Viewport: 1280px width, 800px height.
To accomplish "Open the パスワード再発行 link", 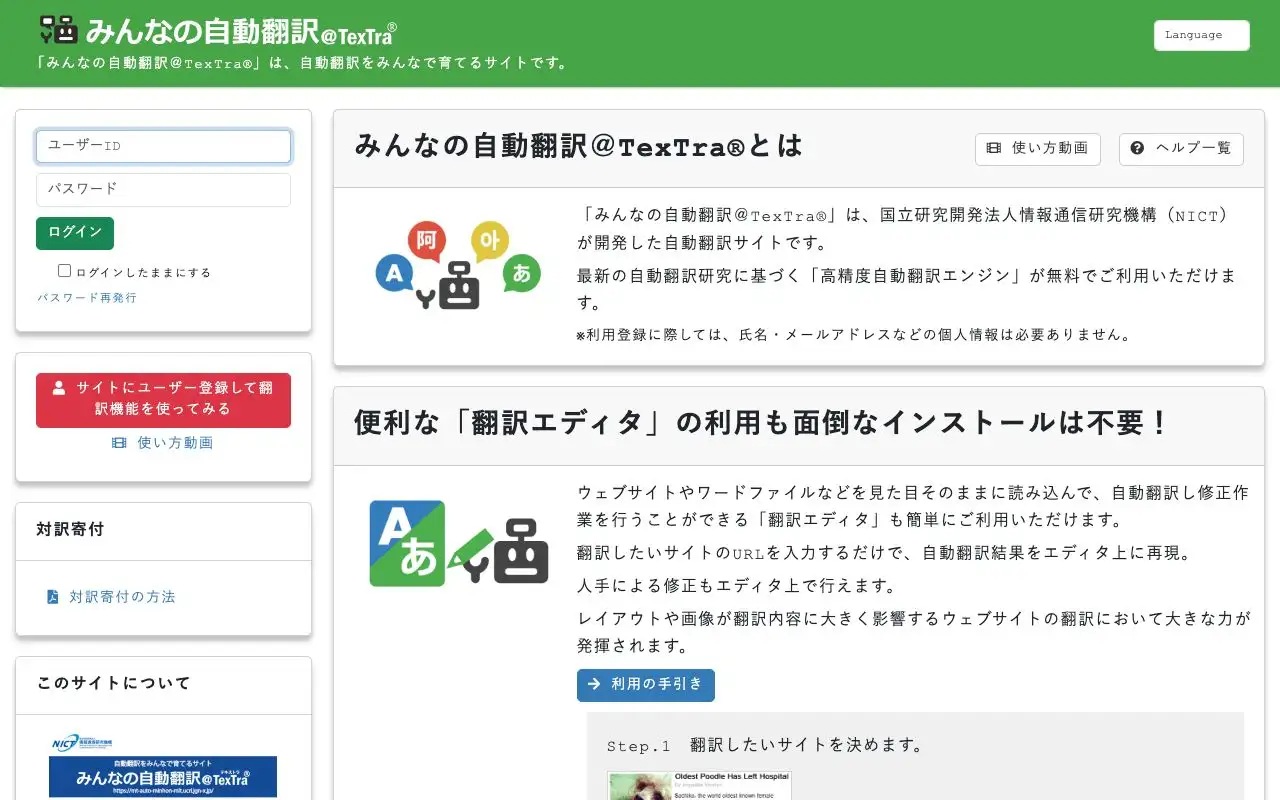I will tap(87, 298).
